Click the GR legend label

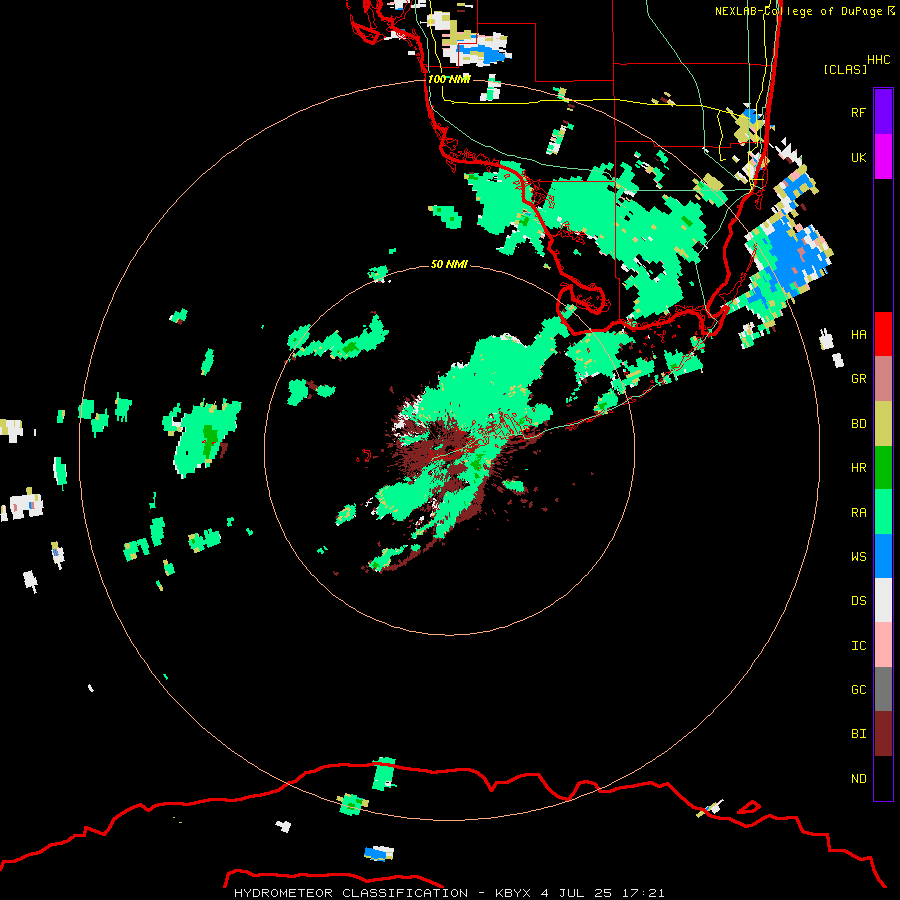click(x=858, y=379)
